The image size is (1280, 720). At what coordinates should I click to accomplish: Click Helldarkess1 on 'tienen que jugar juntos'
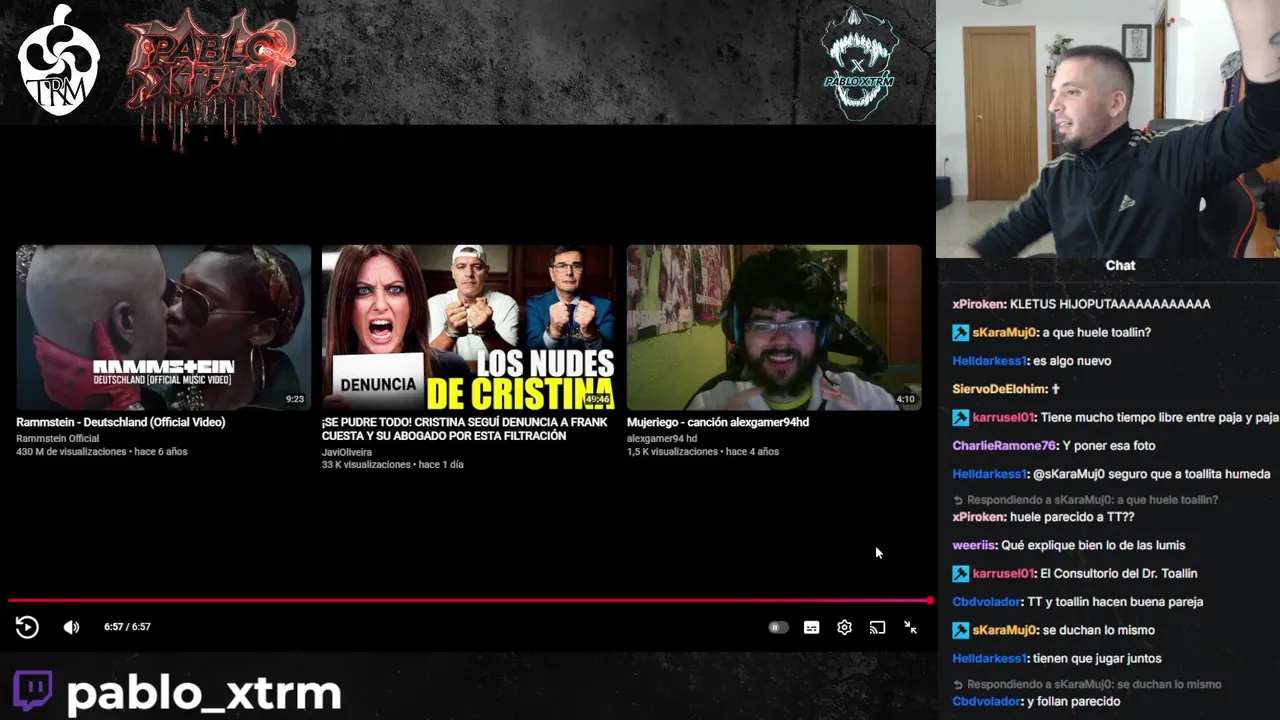point(990,658)
